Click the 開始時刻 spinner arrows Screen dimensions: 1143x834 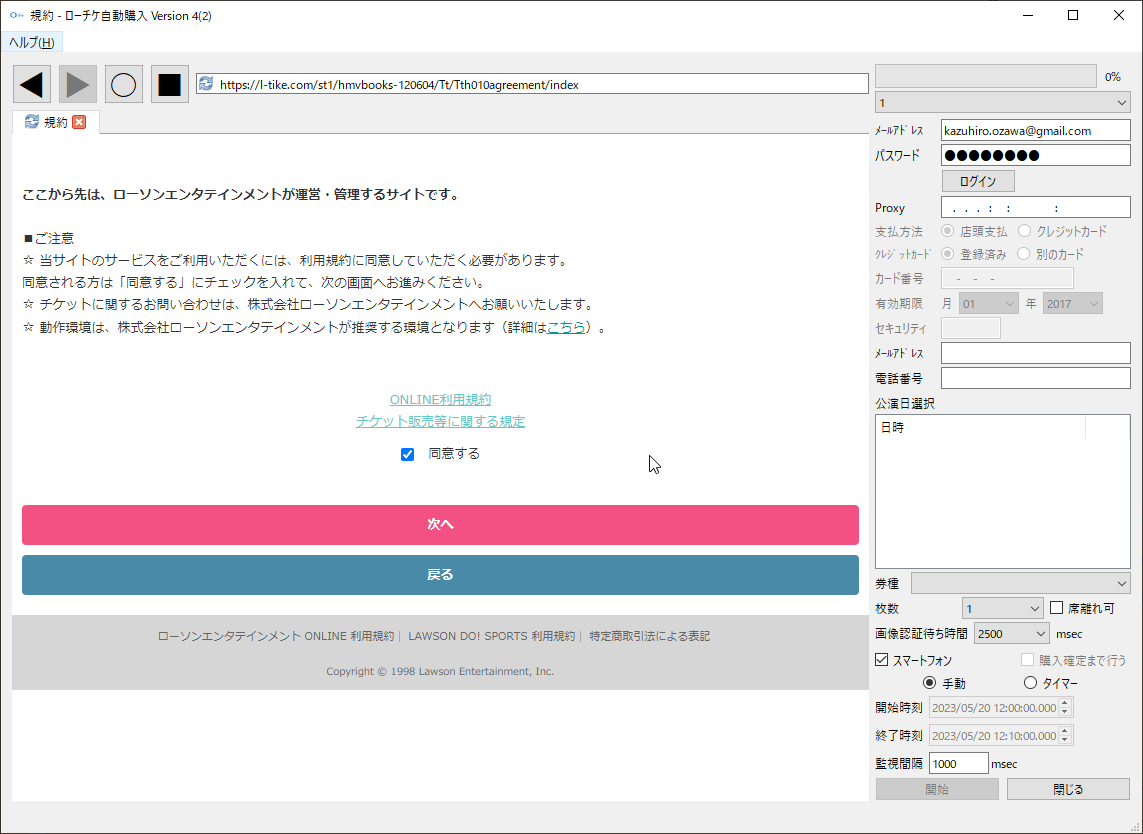[1065, 707]
